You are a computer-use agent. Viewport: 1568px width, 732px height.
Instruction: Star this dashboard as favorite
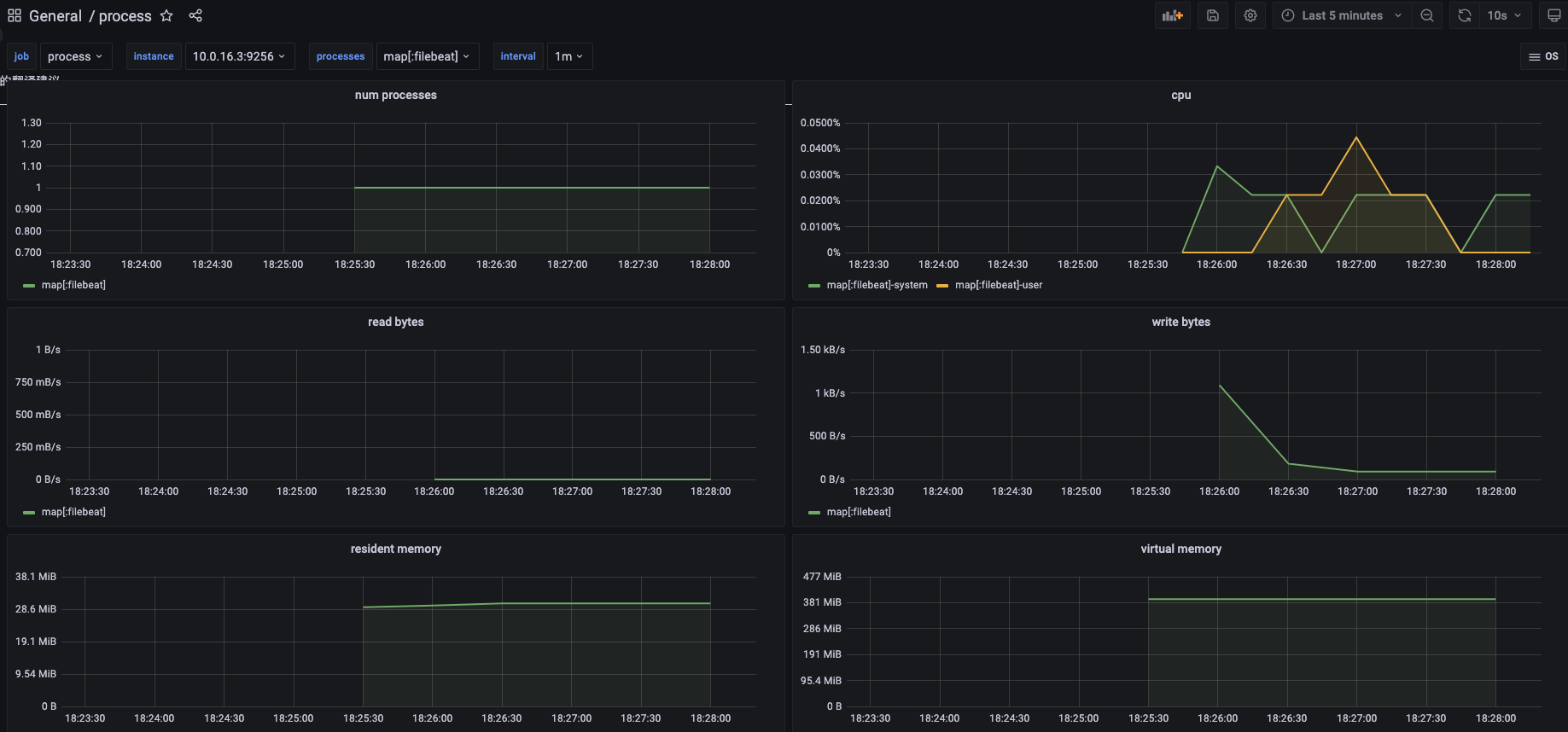pos(166,15)
